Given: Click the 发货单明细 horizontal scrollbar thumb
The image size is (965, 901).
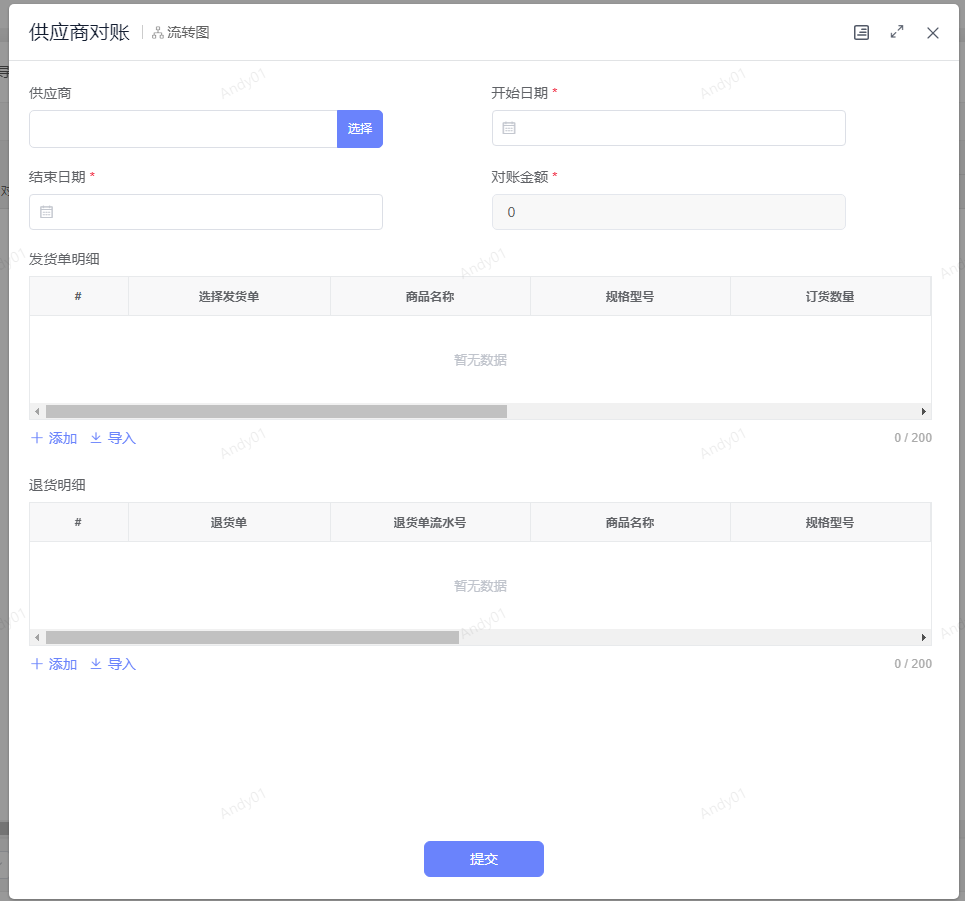Looking at the screenshot, I should pos(276,411).
